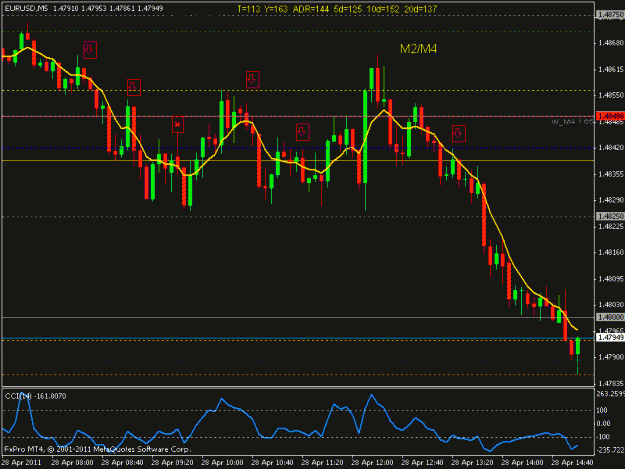
Task: Click the 1.48355 price scale value
Action: pos(610,174)
